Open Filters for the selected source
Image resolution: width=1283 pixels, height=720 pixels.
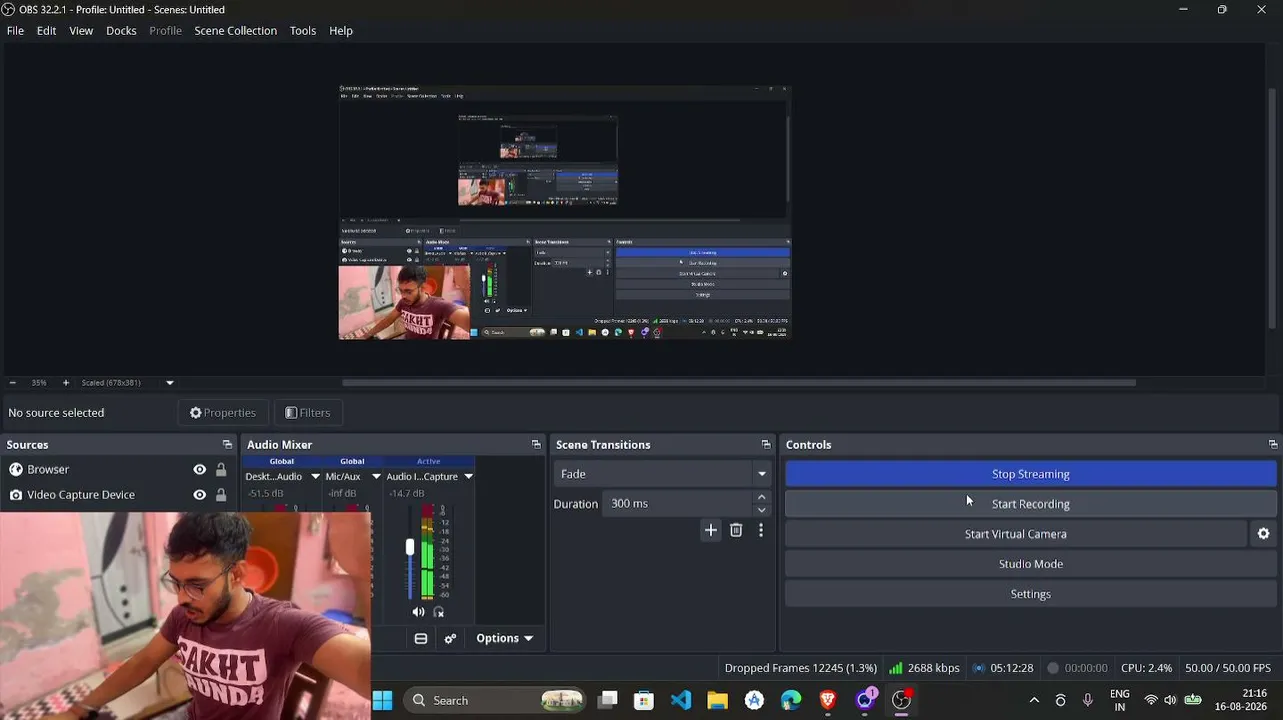pyautogui.click(x=308, y=413)
